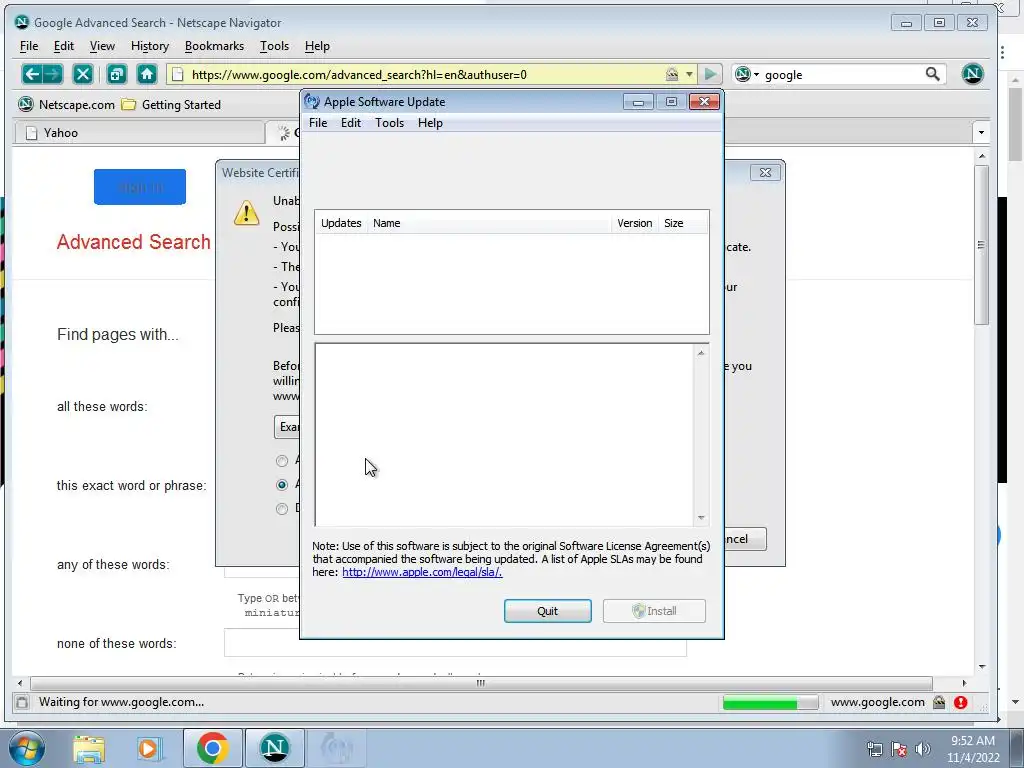
Task: Select the first radio button in the certificate dialog
Action: [281, 461]
